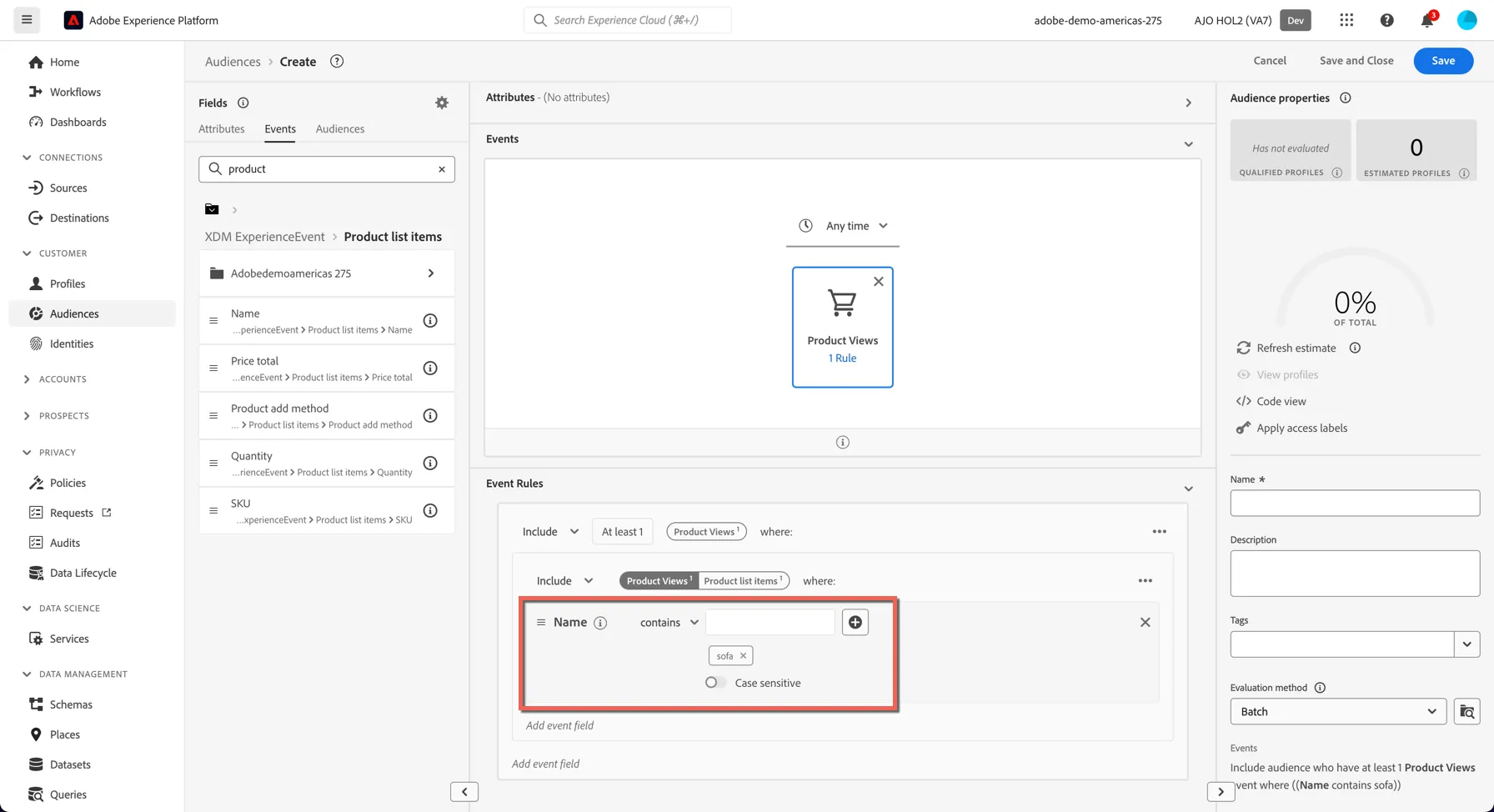Remove the sofa value tag

pos(743,656)
